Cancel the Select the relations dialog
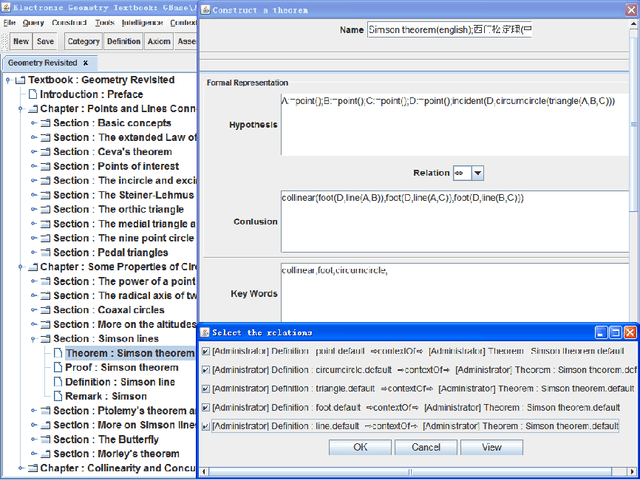The image size is (640, 480). pos(426,447)
